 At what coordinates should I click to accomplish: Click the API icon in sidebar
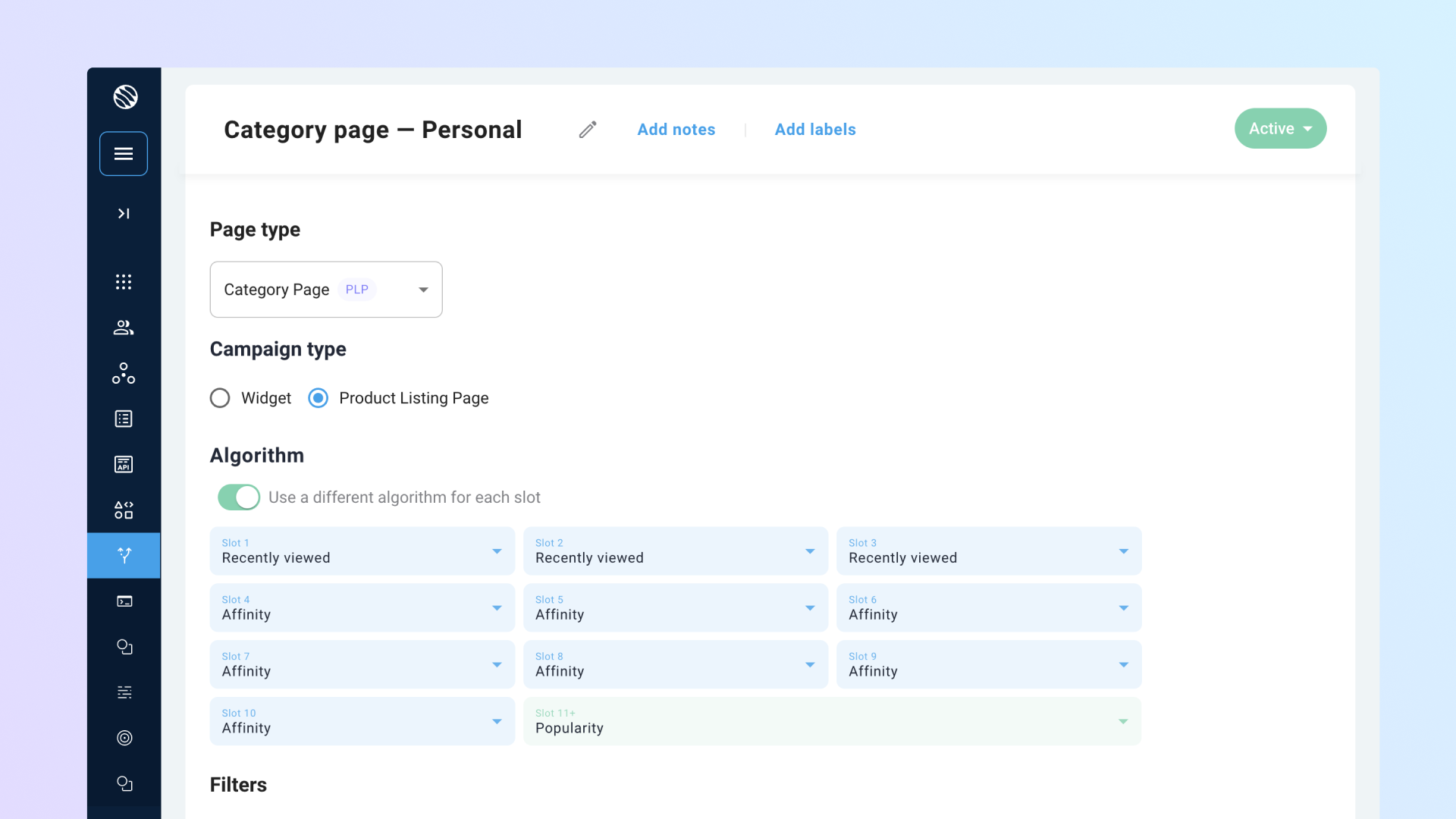tap(124, 464)
